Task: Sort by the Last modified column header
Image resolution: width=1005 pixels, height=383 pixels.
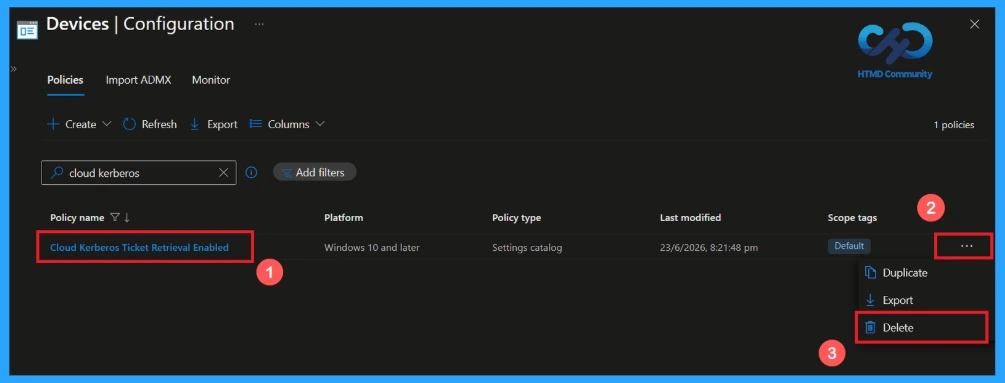Action: point(690,218)
